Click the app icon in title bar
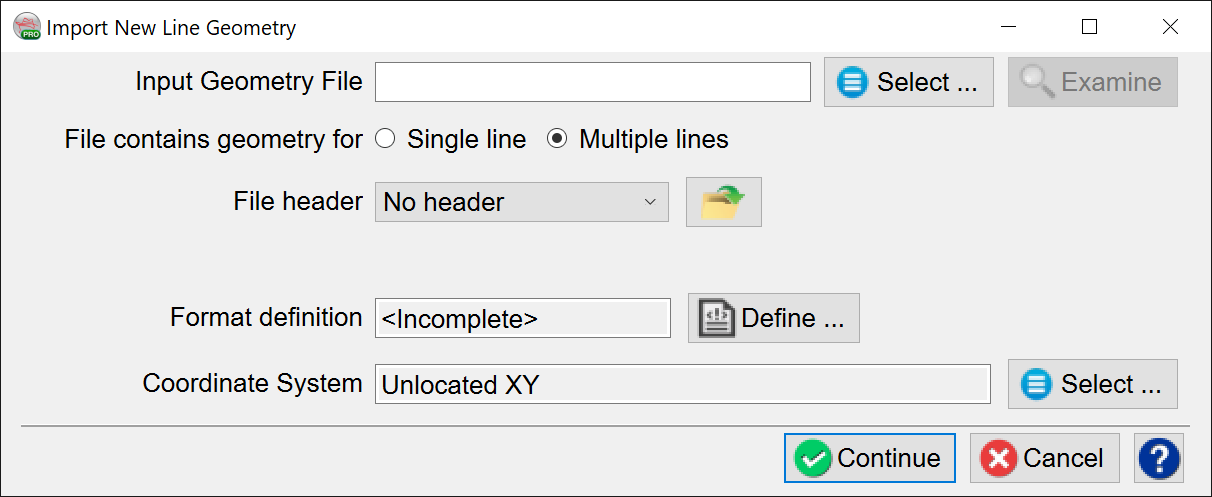The width and height of the screenshot is (1212, 497). click(27, 27)
